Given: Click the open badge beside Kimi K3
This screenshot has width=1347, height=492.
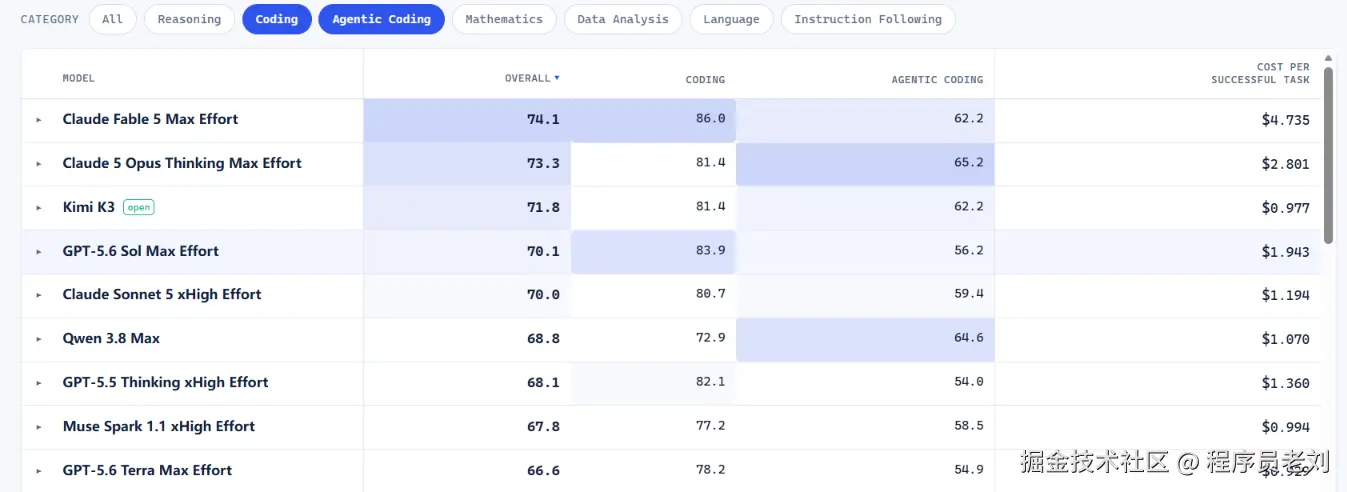Looking at the screenshot, I should coord(138,208).
